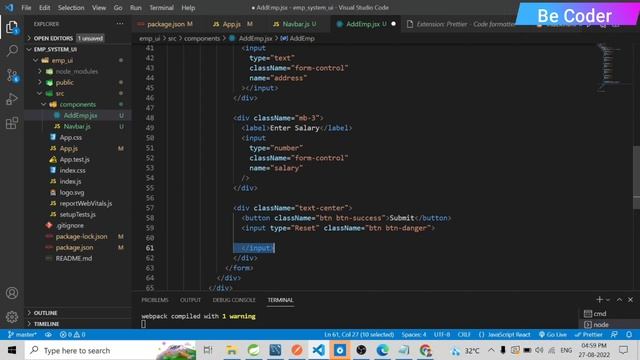Open the Terminal menu

pos(161,7)
